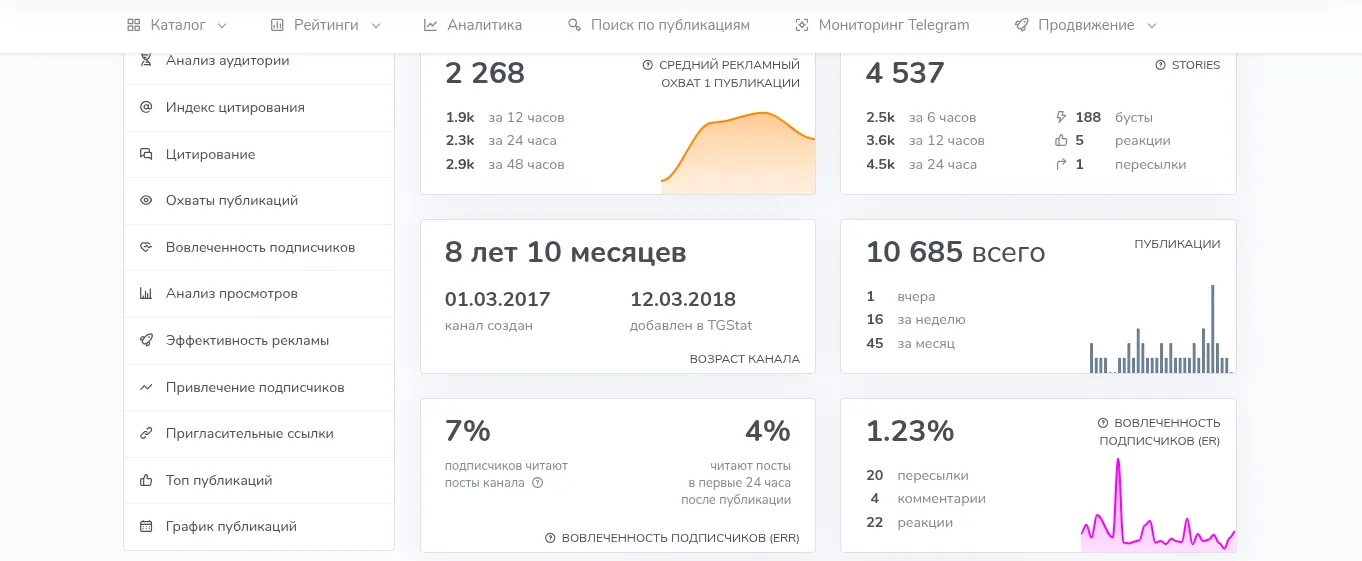Screen dimensions: 1362x561
Task: Click the publication search magnifier icon
Action: point(574,25)
